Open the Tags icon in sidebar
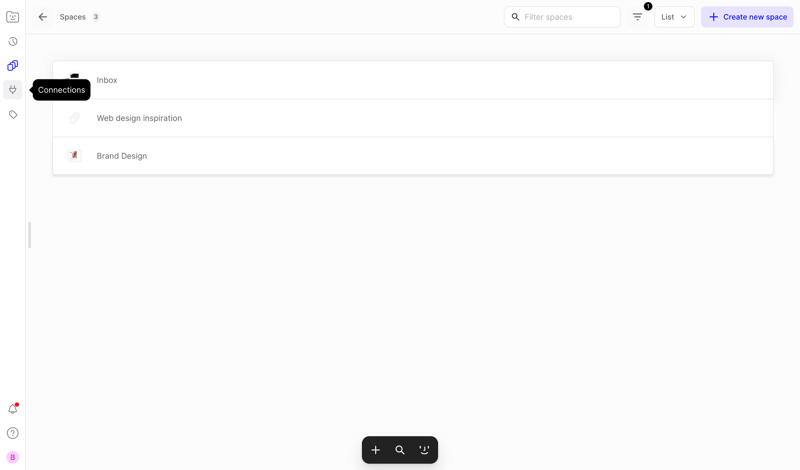Screen dimensions: 800x470 (13, 115)
